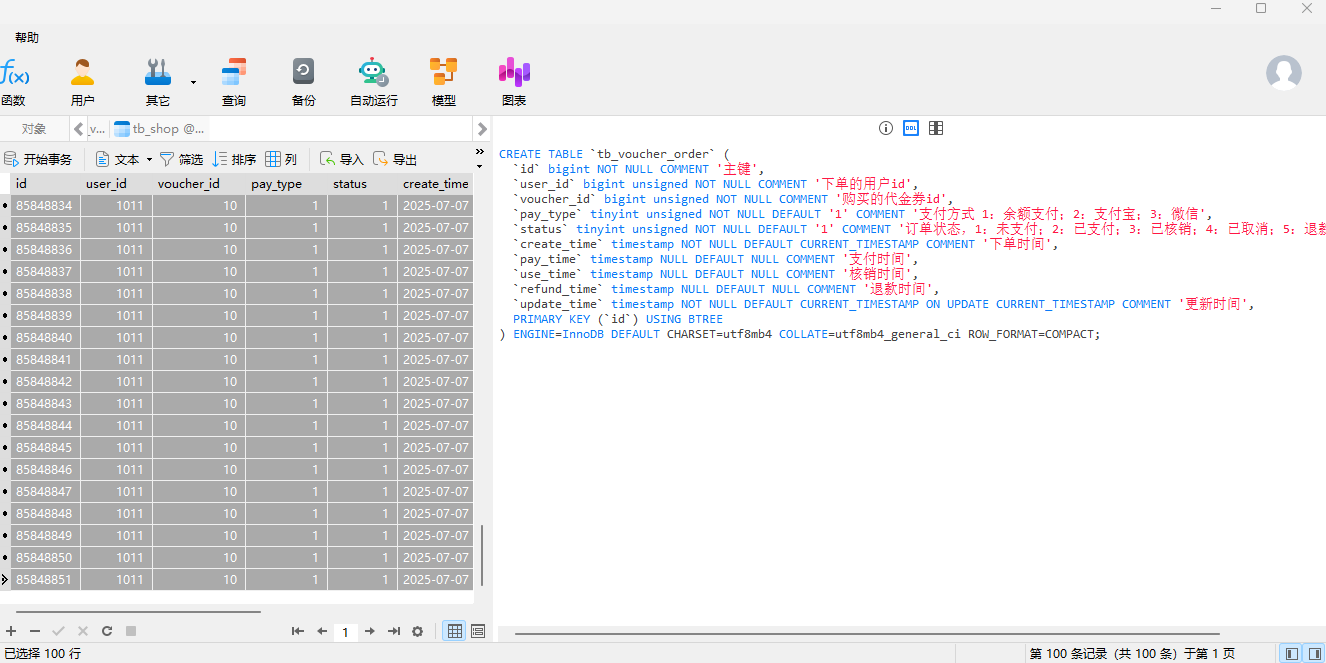Show the preview pane icon next to DDL

pos(936,128)
